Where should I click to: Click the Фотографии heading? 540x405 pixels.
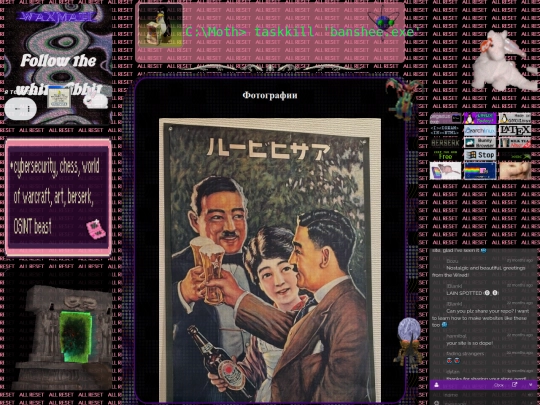coord(270,95)
